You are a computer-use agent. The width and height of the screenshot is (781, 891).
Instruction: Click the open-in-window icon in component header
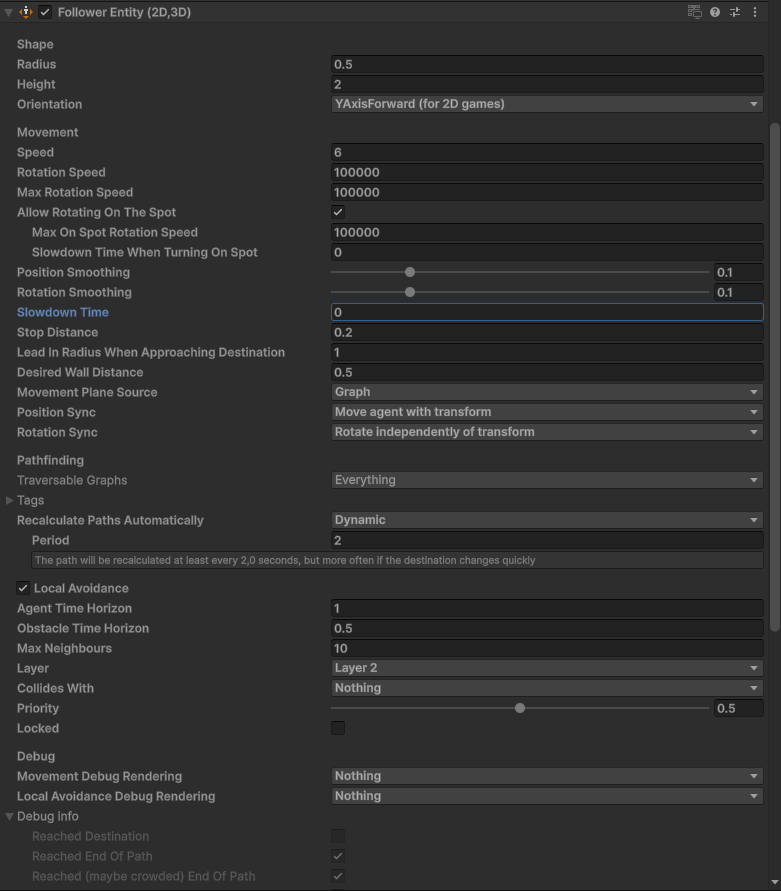click(695, 12)
